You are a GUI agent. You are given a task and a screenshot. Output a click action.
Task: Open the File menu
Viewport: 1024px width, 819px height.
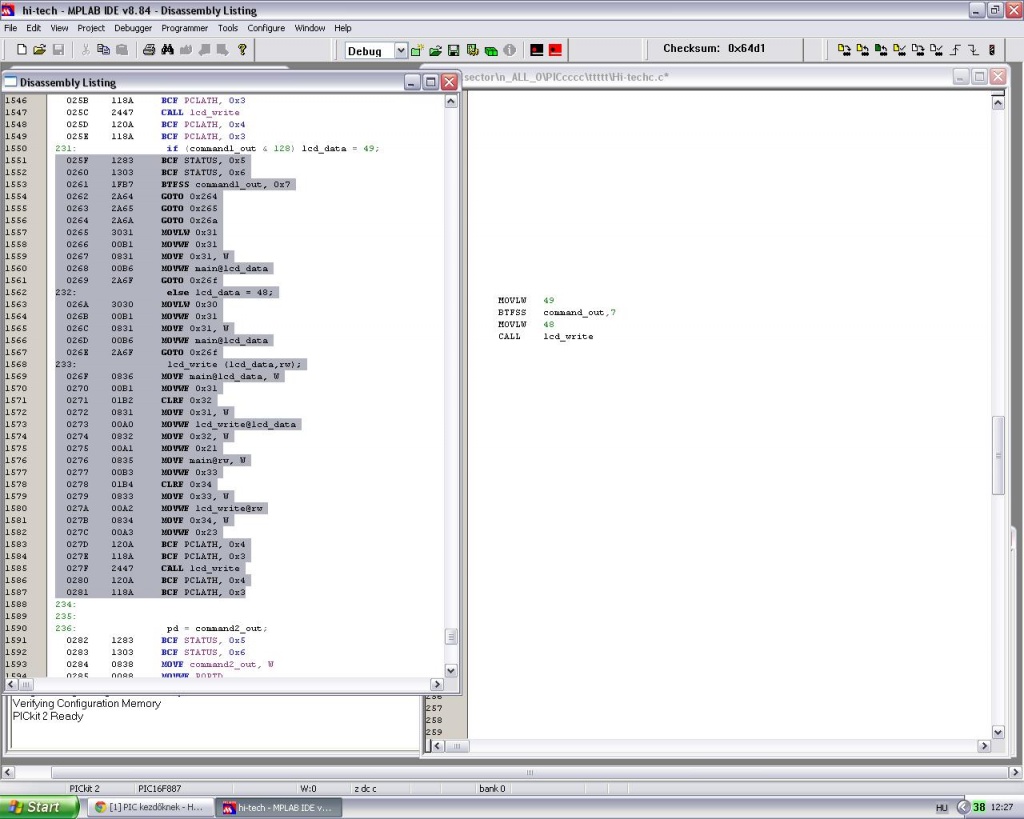[x=10, y=28]
